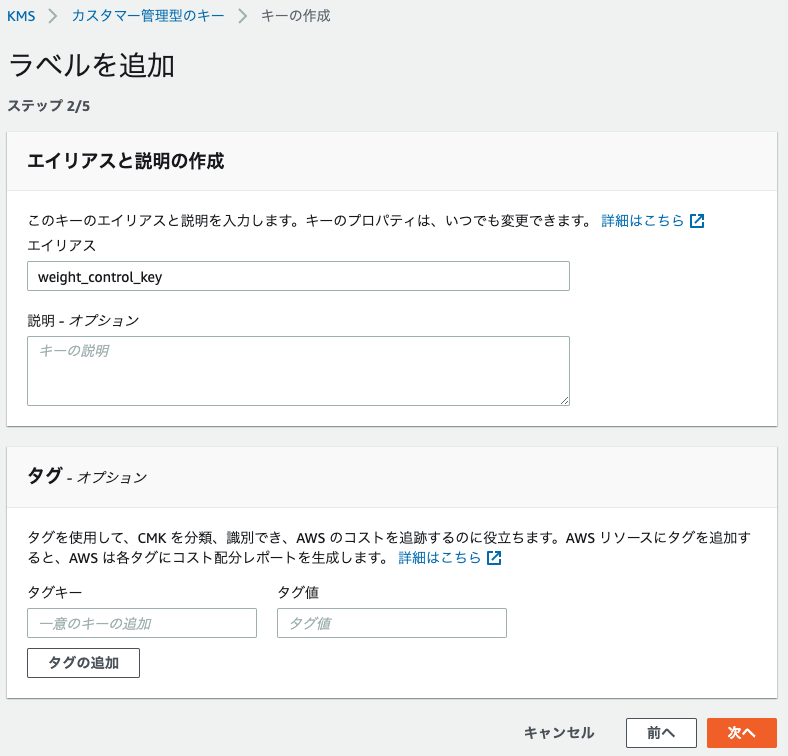The height and width of the screenshot is (756, 788).
Task: Open KMS breadcrumb link
Action: pyautogui.click(x=21, y=16)
